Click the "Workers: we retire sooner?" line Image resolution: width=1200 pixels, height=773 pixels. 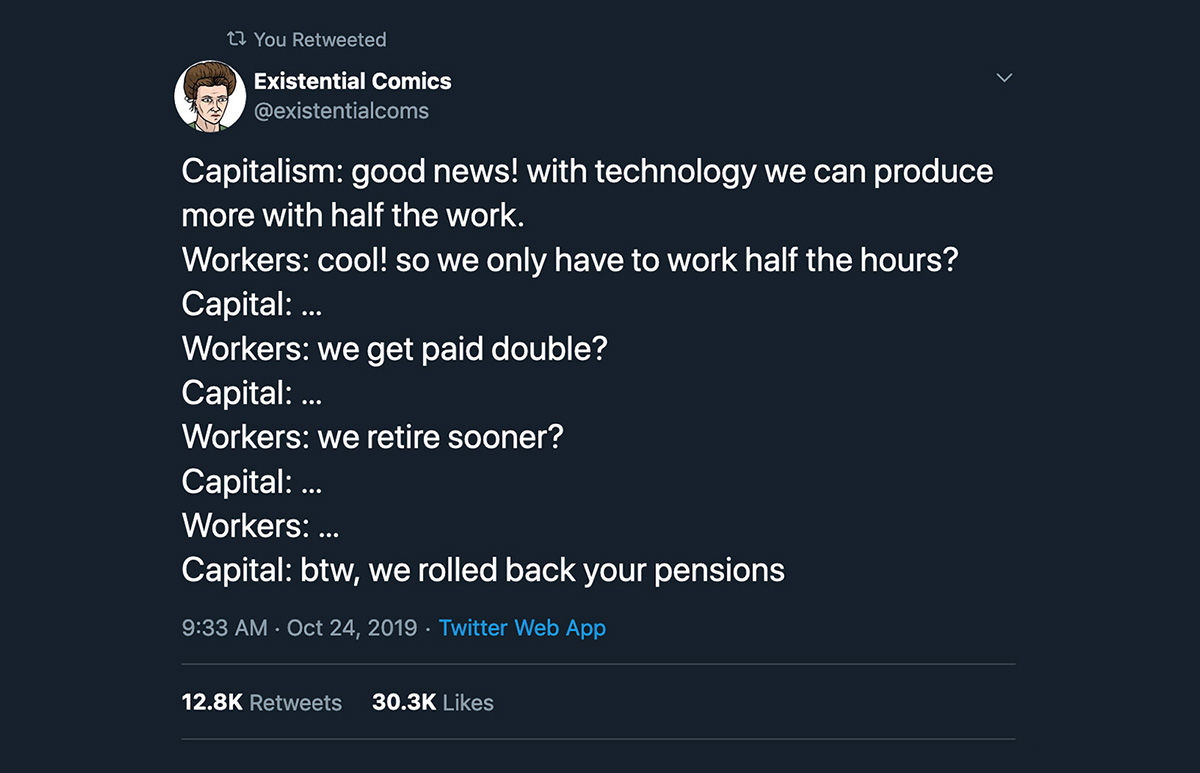coord(372,437)
